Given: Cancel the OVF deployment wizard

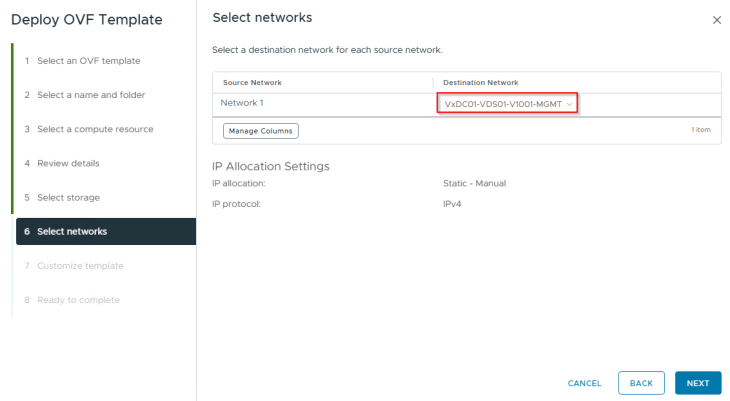Looking at the screenshot, I should [x=584, y=383].
